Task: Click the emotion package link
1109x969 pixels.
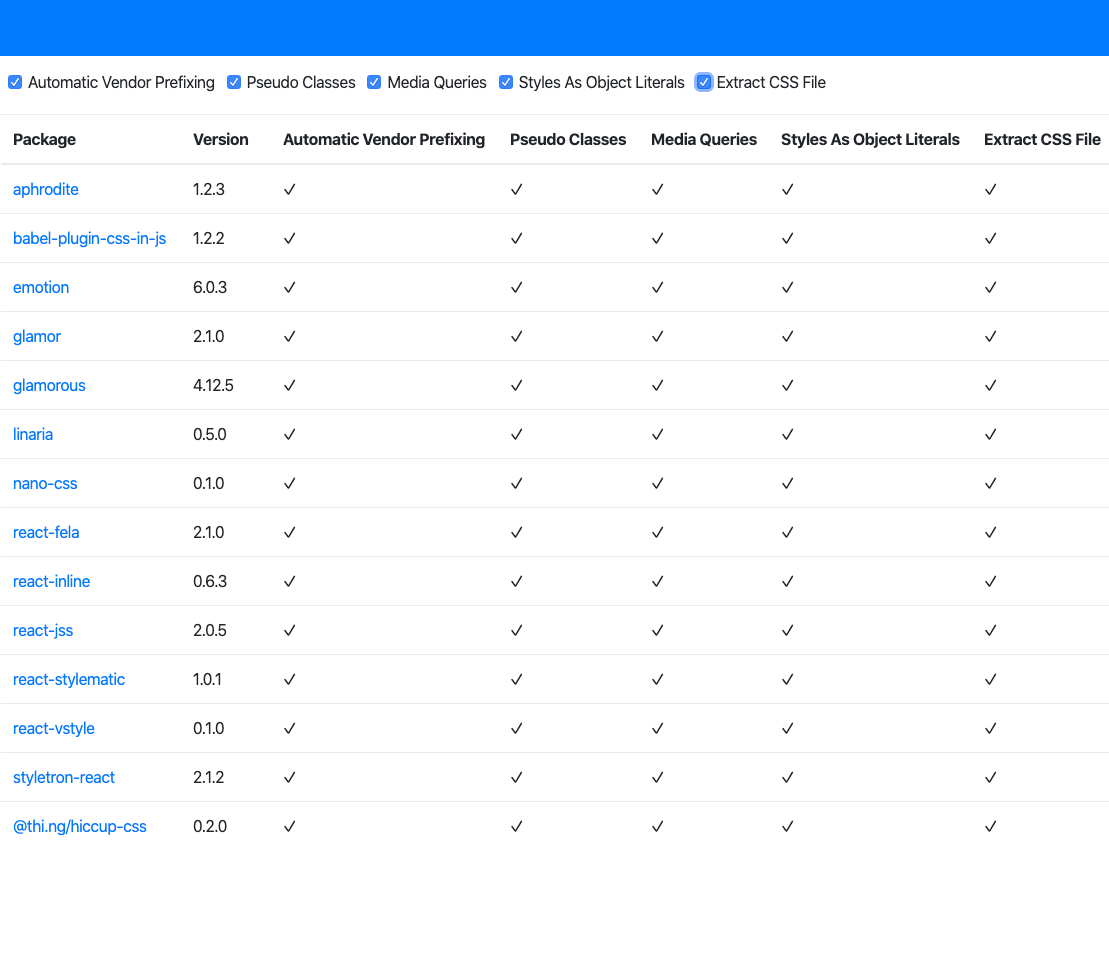Action: click(x=41, y=287)
